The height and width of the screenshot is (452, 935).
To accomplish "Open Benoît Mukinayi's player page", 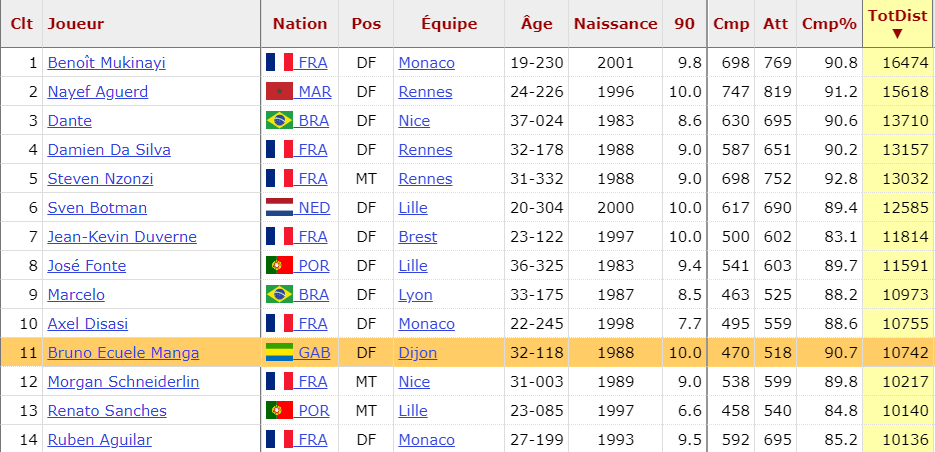I will pos(107,63).
